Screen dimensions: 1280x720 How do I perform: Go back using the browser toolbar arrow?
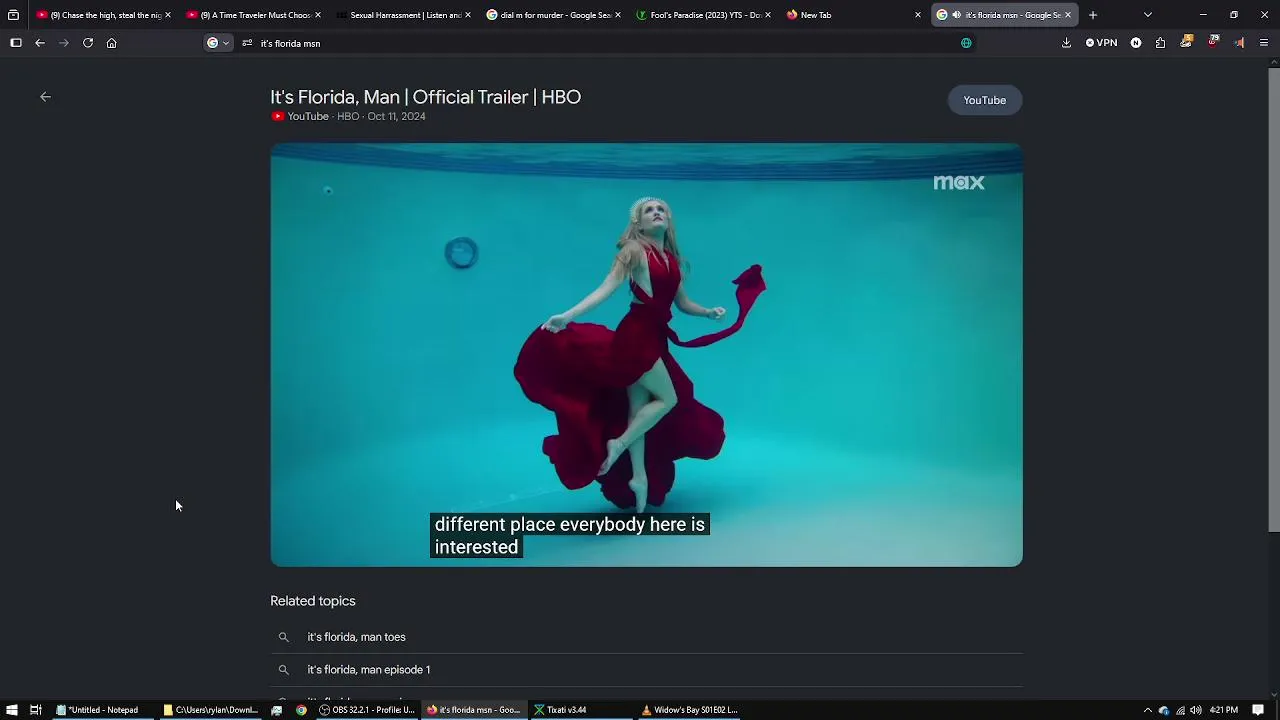pos(40,43)
